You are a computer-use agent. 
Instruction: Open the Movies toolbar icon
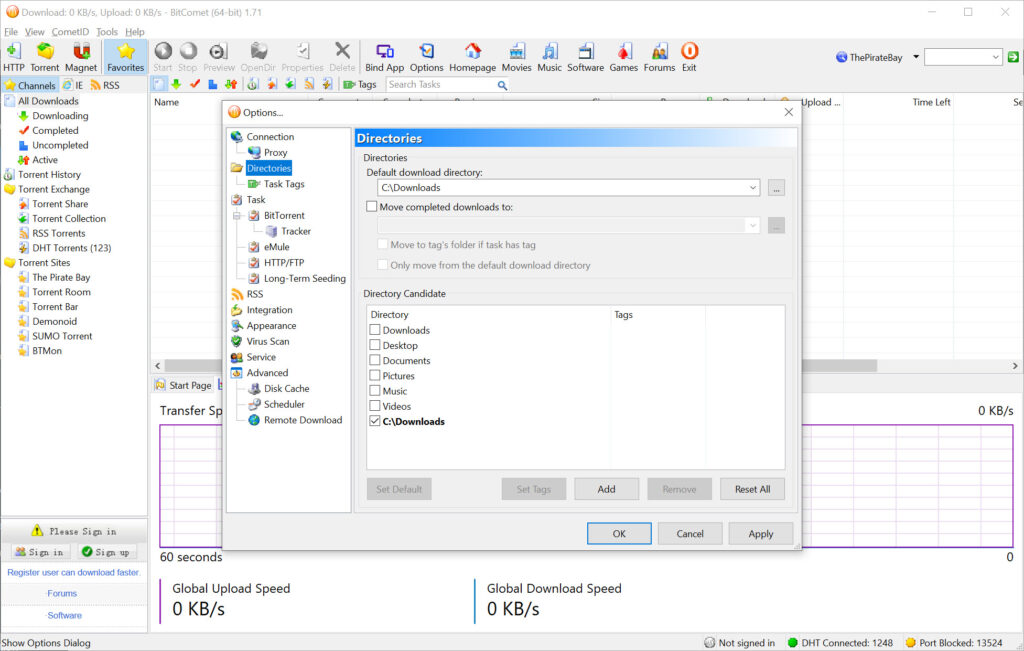pyautogui.click(x=516, y=56)
